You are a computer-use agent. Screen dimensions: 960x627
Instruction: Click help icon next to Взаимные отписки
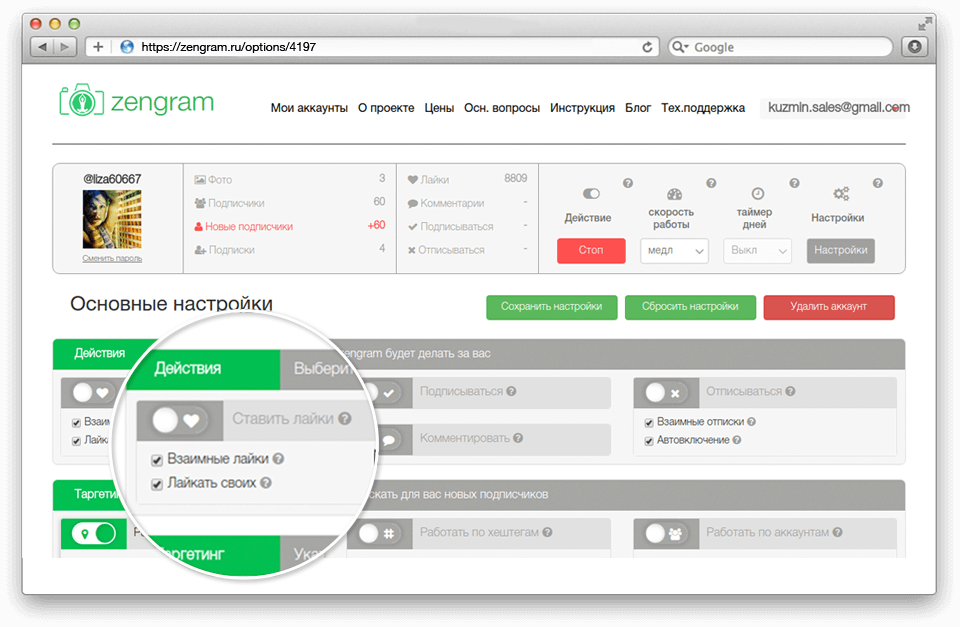pos(751,421)
